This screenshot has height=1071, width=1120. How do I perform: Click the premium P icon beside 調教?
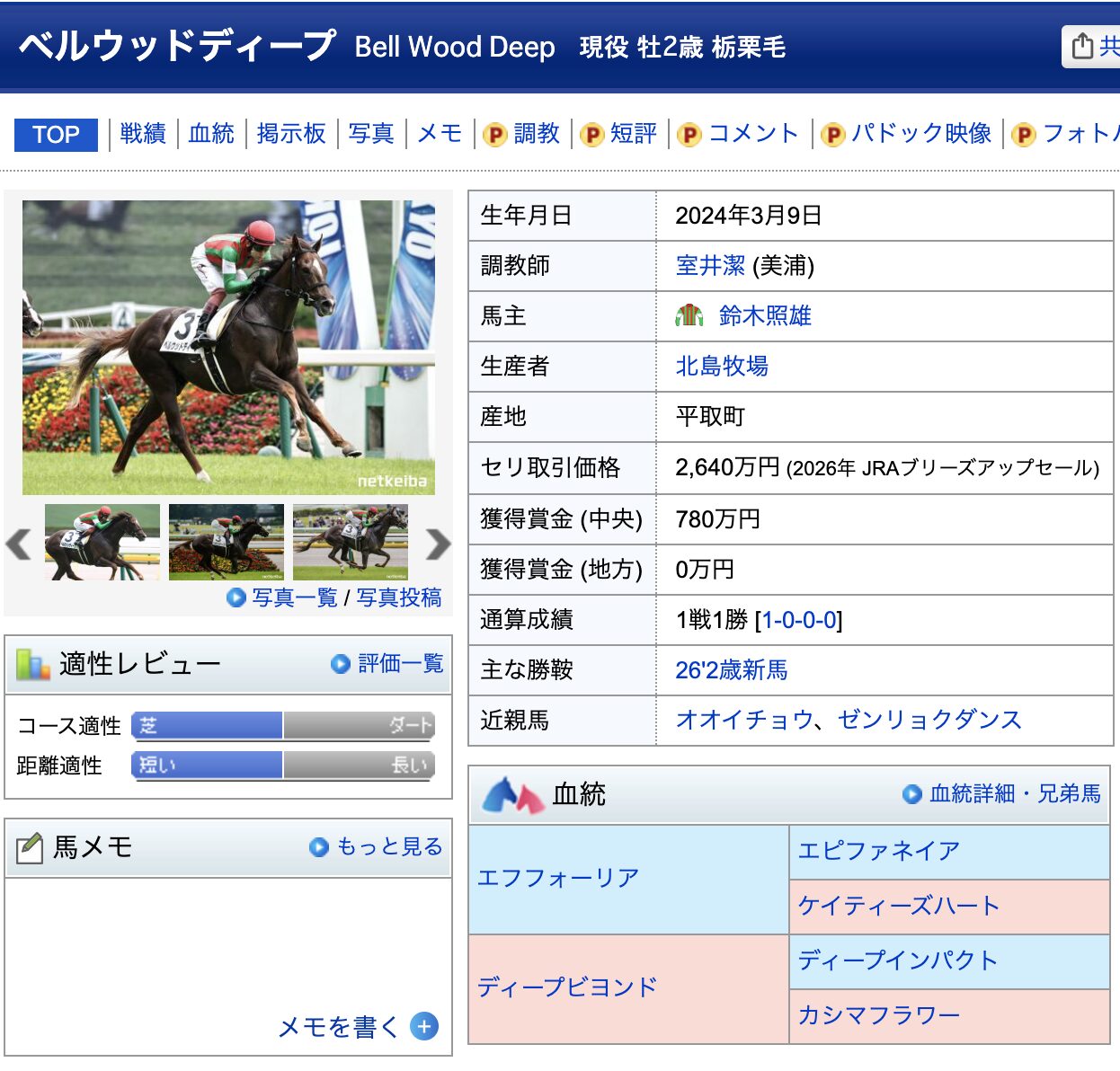(x=495, y=135)
